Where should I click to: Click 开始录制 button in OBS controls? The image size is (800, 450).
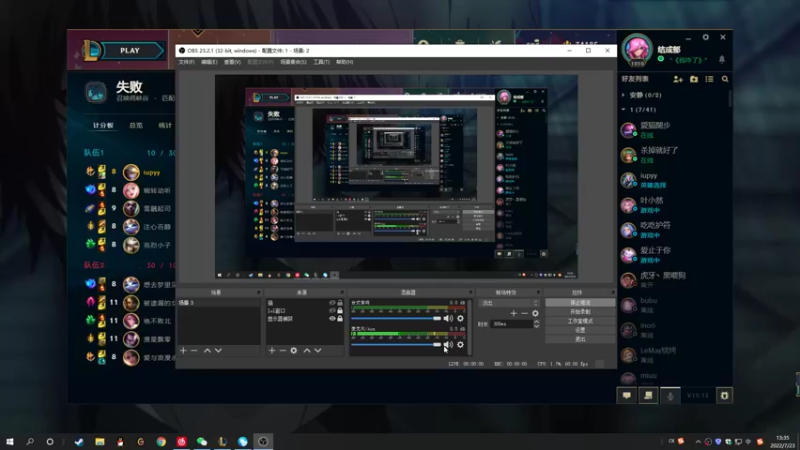click(580, 312)
